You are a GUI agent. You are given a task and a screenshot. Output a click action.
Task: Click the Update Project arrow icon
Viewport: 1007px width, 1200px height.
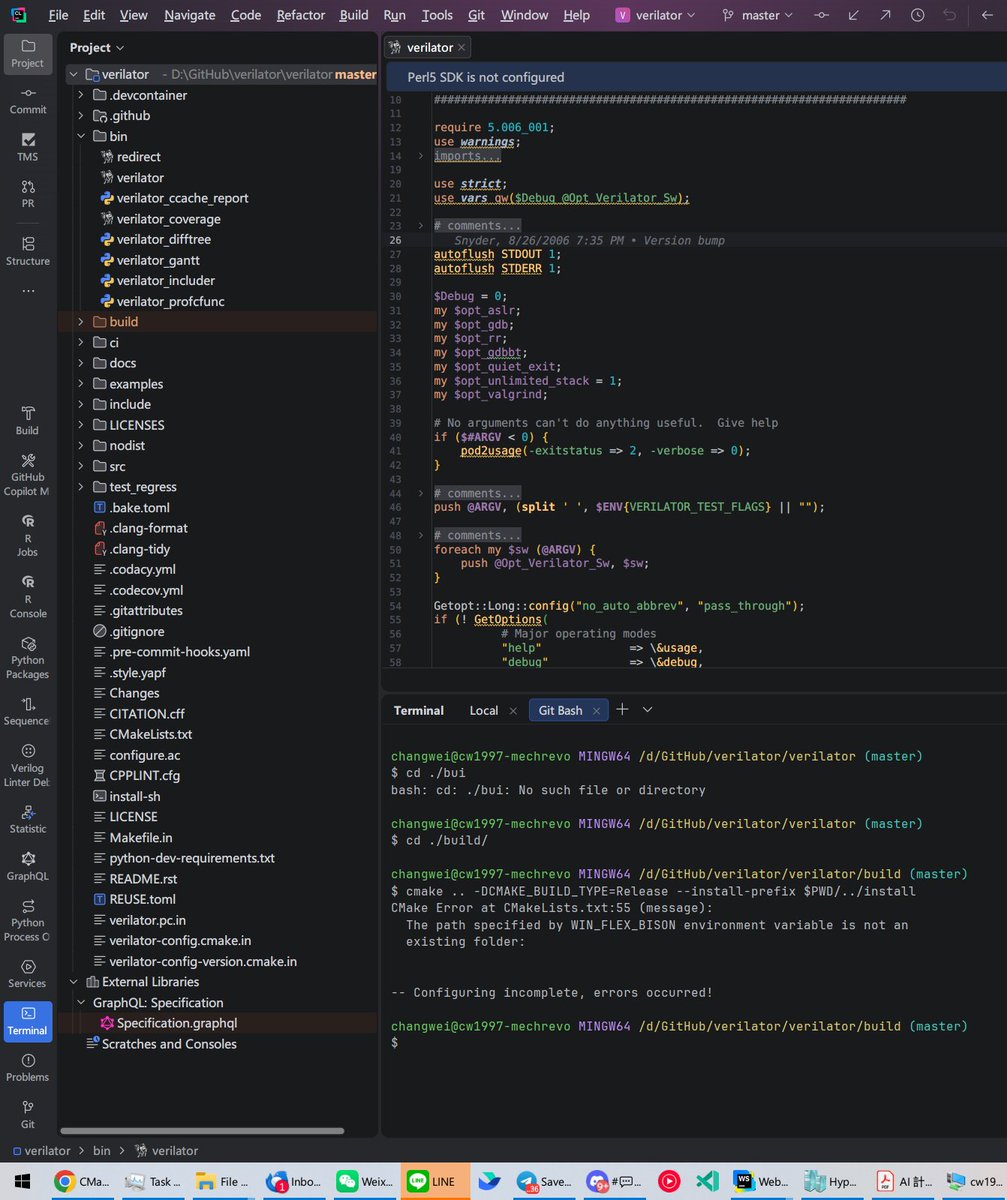point(853,15)
